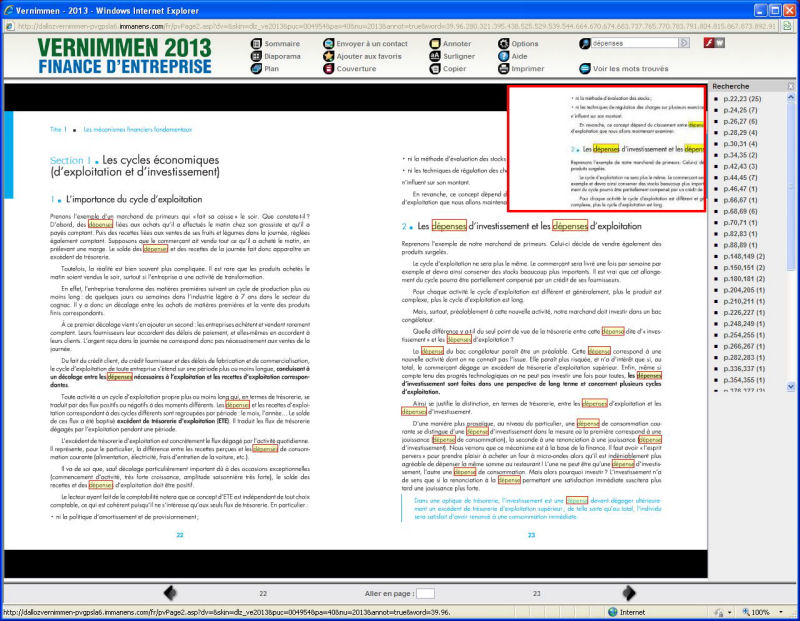Click the Internet zone globe in status bar
800x621 pixels.
coord(613,612)
